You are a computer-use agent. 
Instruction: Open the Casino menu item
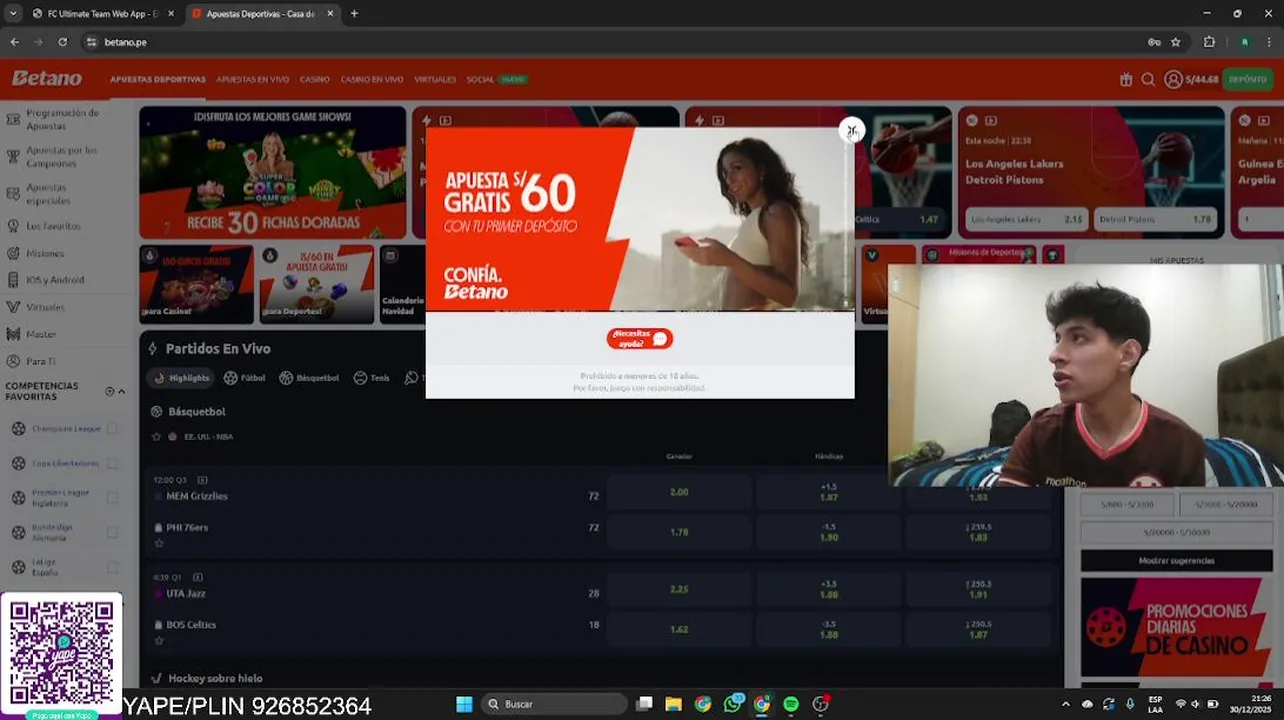(314, 79)
